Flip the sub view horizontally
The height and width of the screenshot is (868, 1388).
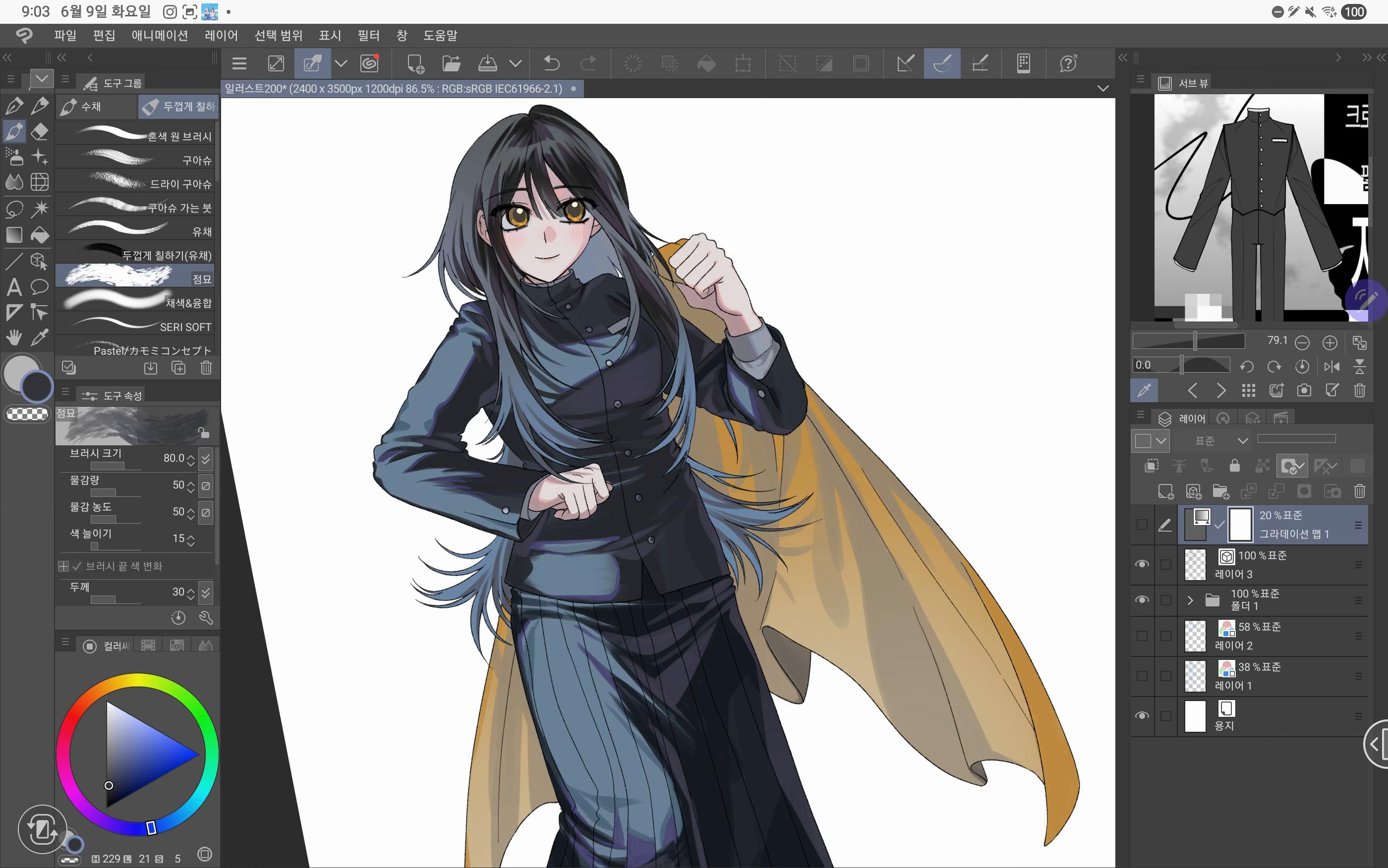click(1331, 366)
